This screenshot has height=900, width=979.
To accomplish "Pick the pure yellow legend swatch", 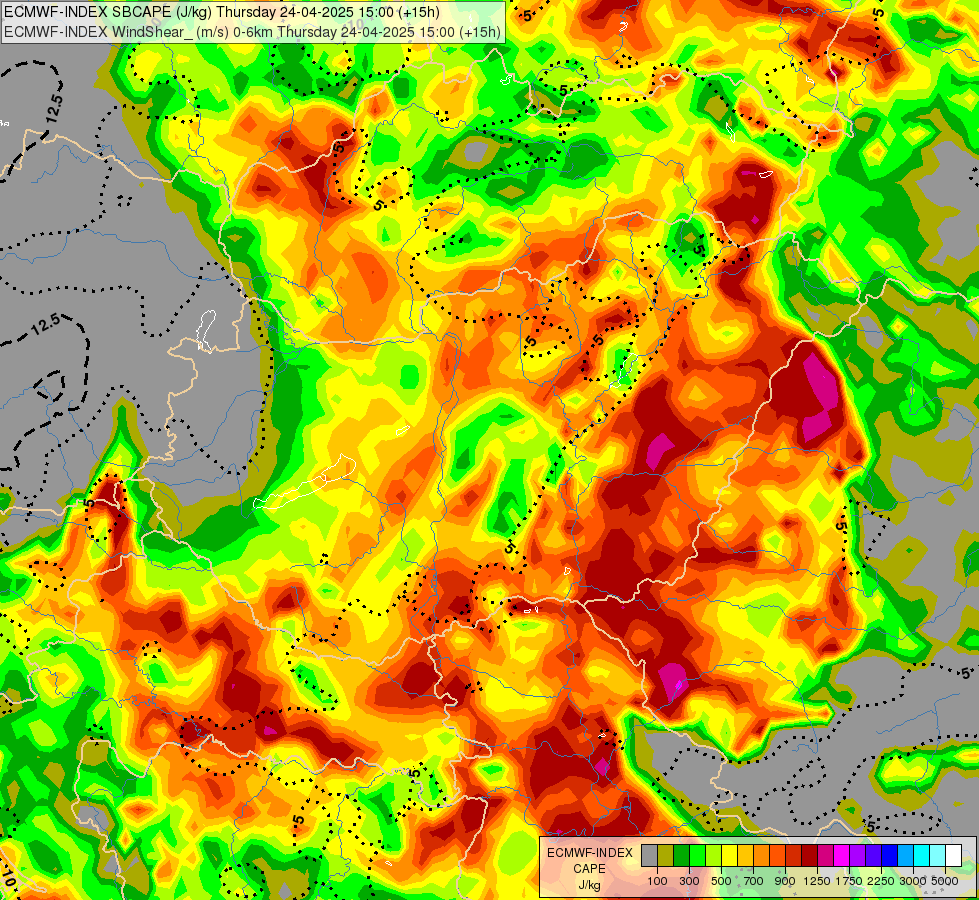I will coord(729,855).
